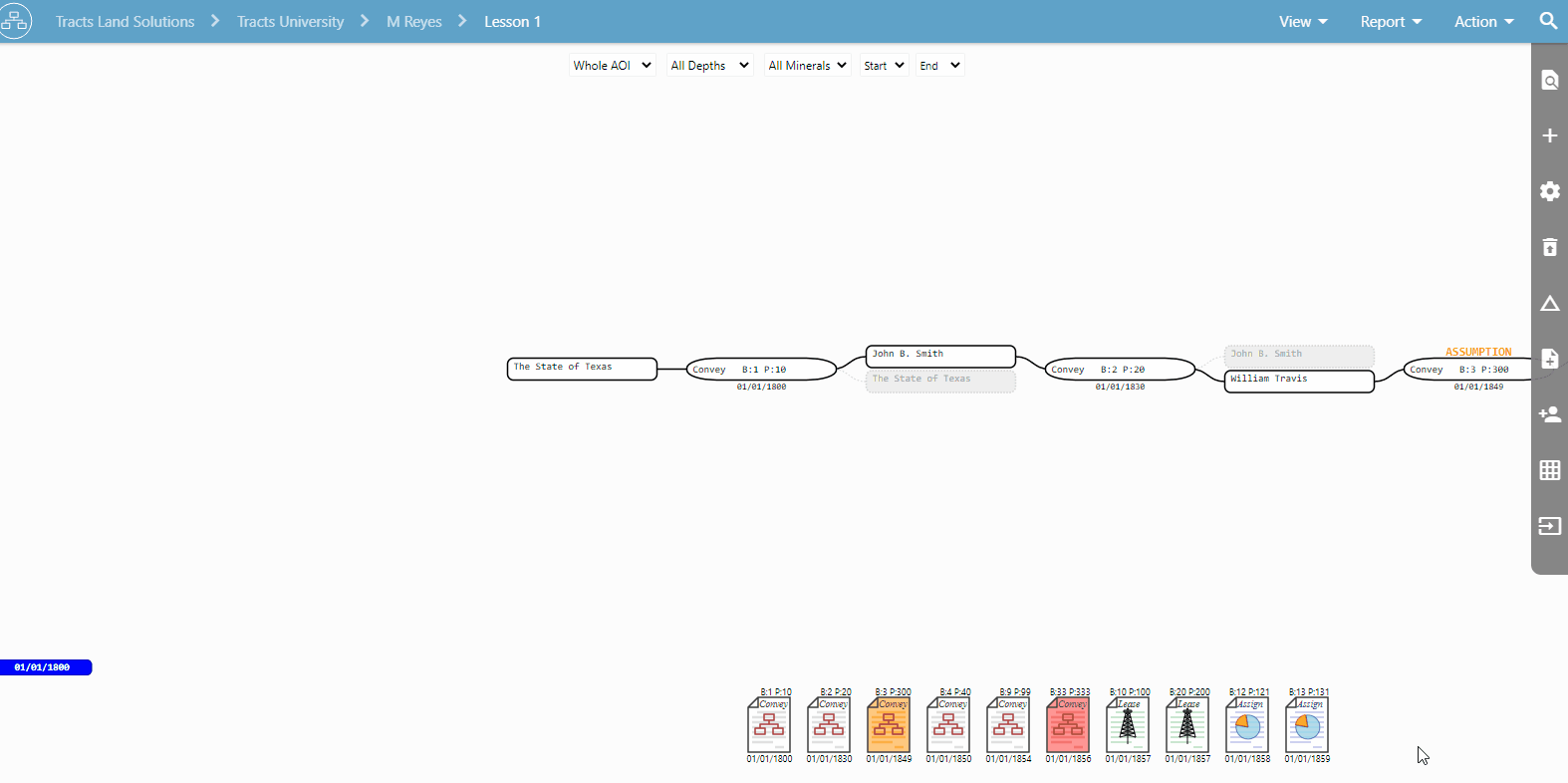Image resolution: width=1568 pixels, height=783 pixels.
Task: Open the All Minerals dropdown
Action: tap(807, 66)
